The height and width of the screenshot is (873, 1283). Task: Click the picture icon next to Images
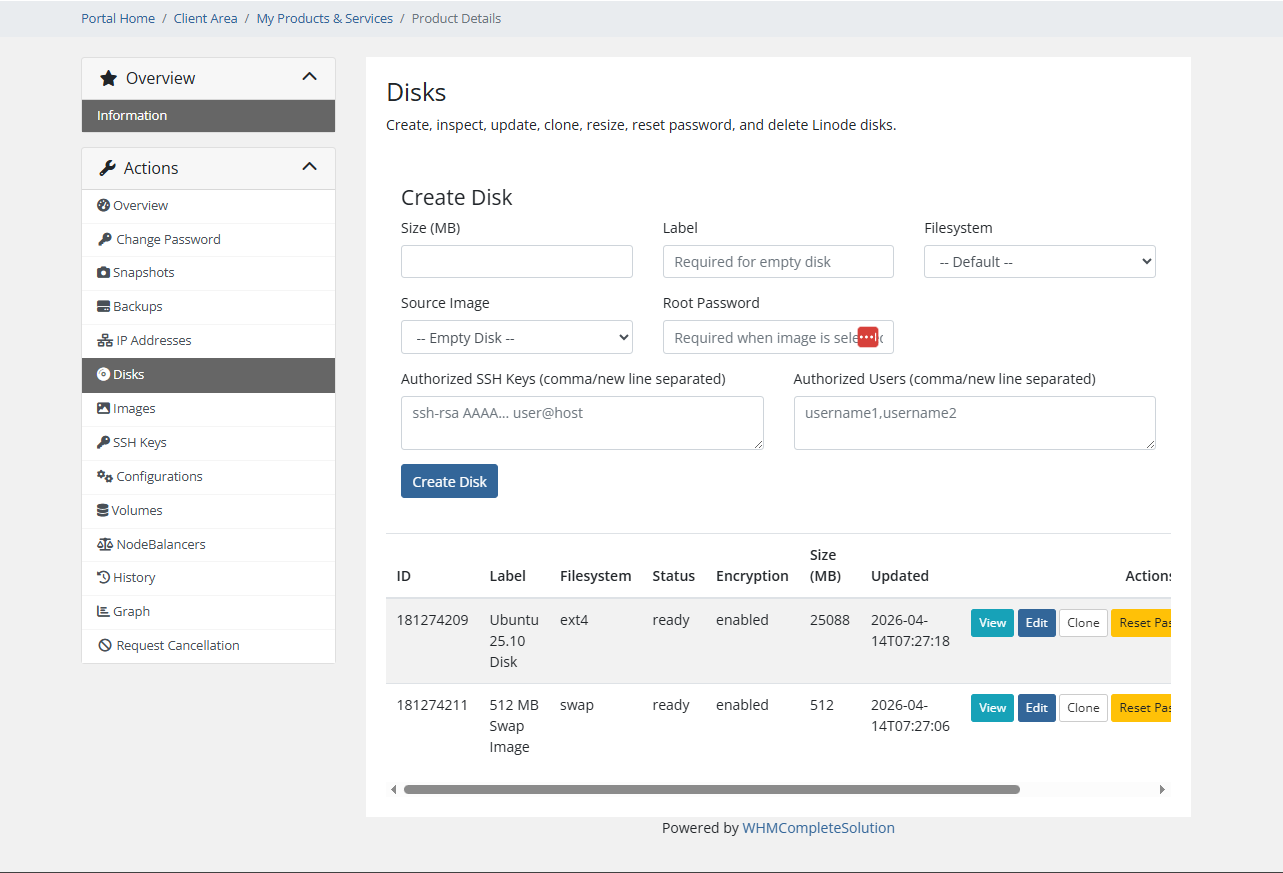103,409
